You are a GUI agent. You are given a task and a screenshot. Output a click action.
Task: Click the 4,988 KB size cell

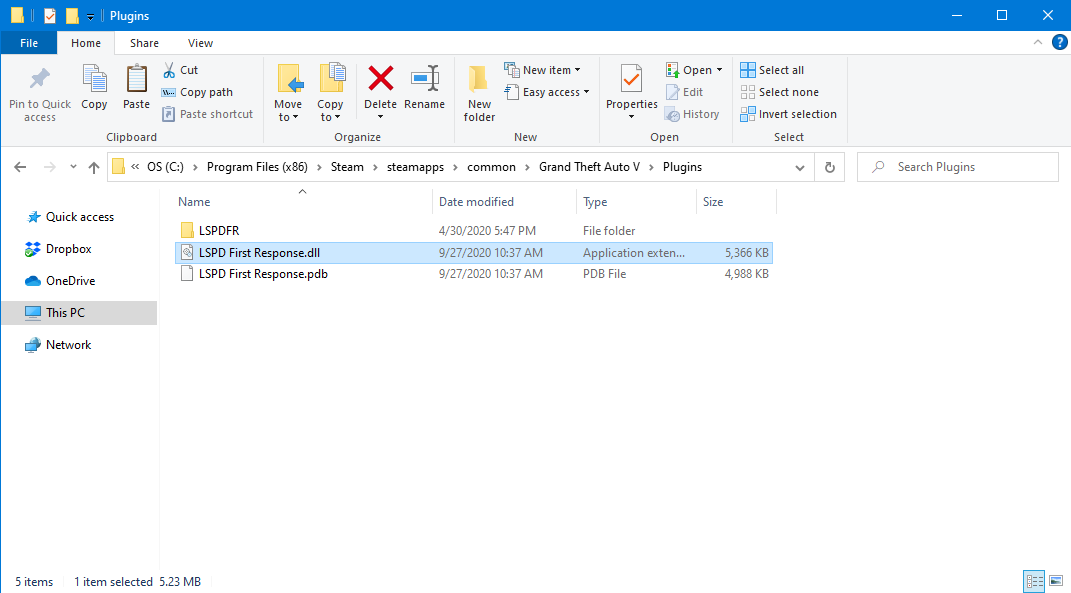click(x=747, y=274)
